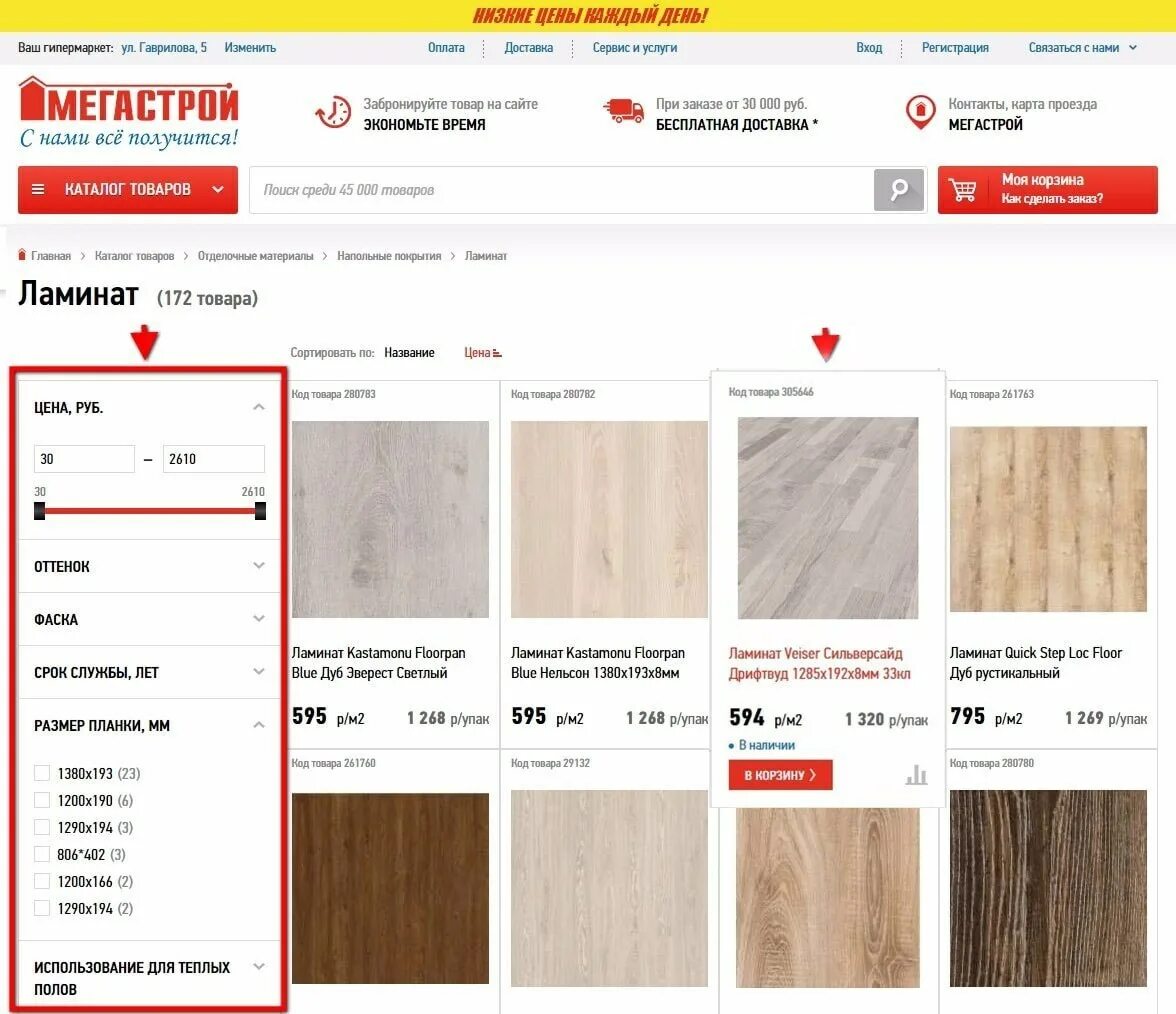Click Изменить to change hypermarket
The height and width of the screenshot is (1014, 1176).
click(250, 47)
